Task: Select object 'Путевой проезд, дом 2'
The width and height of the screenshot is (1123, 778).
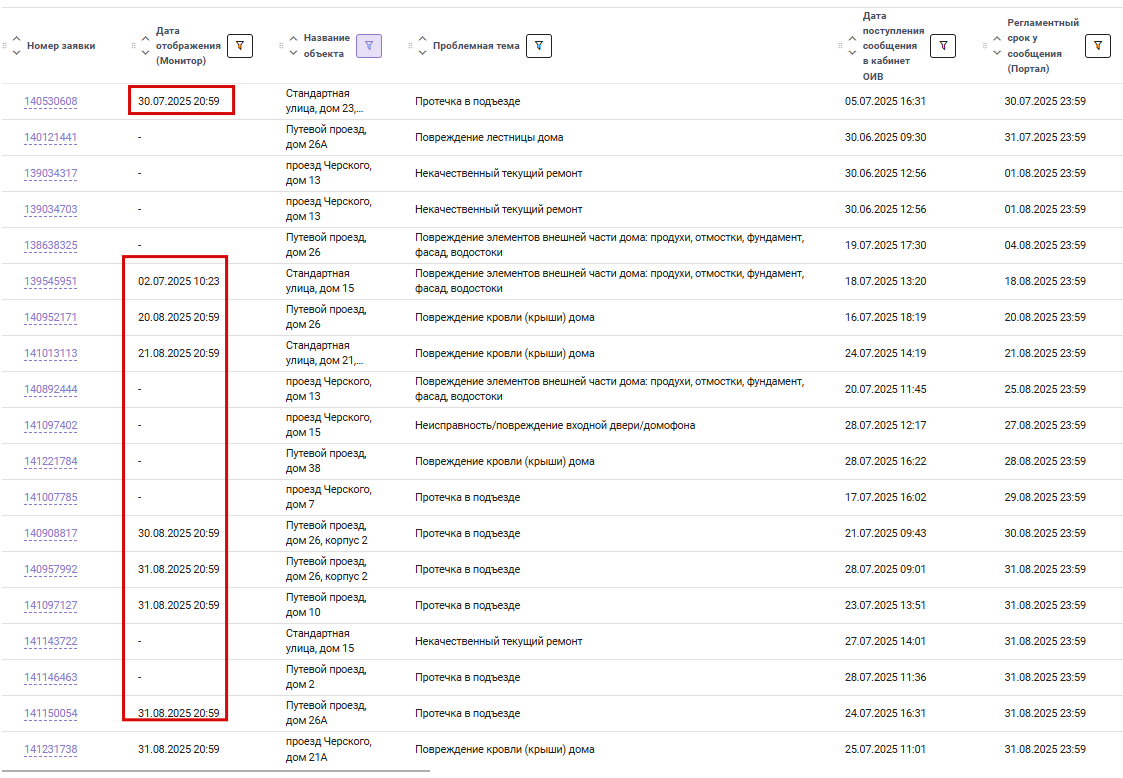Action: pyautogui.click(x=327, y=678)
